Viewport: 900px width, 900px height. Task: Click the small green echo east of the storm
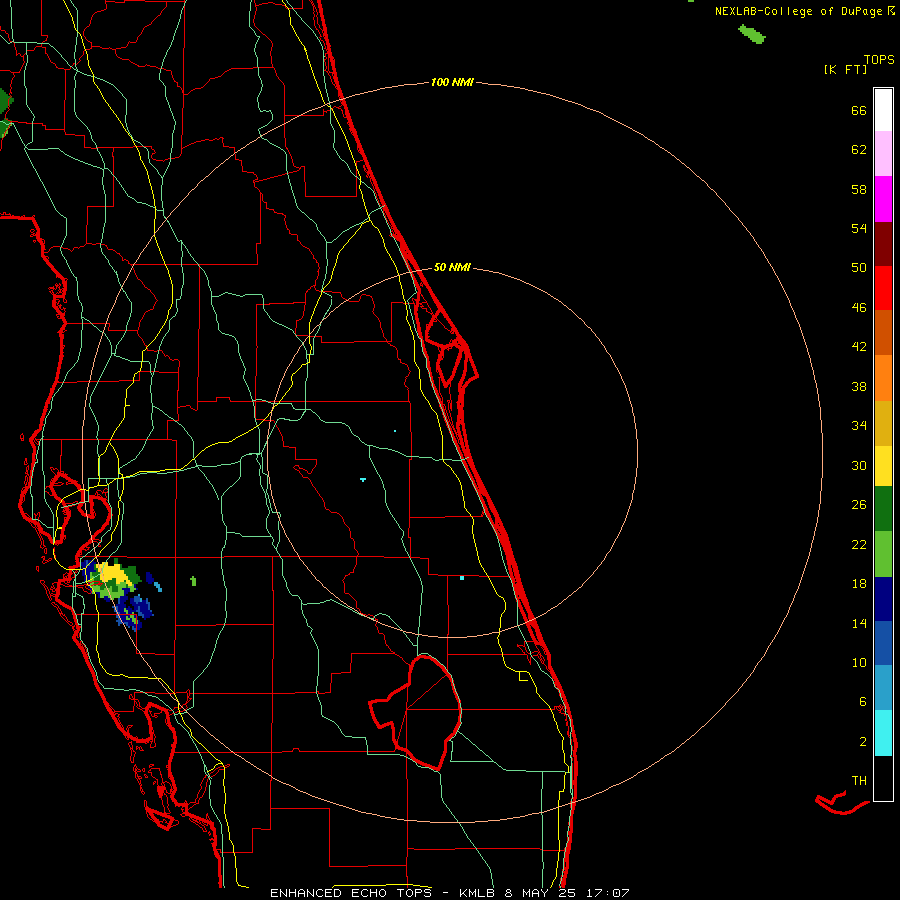[x=193, y=581]
